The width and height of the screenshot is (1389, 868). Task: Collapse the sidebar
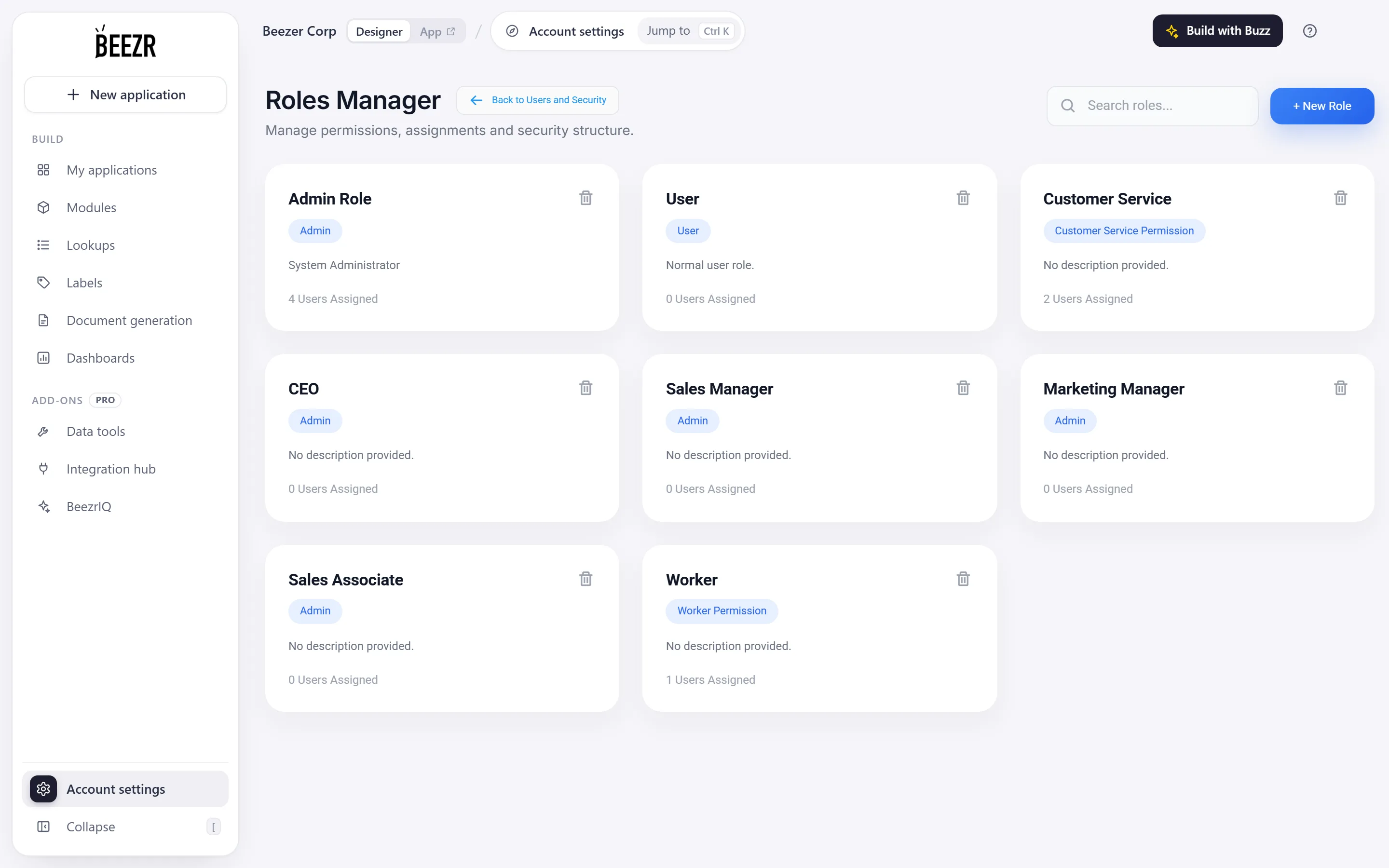click(125, 827)
